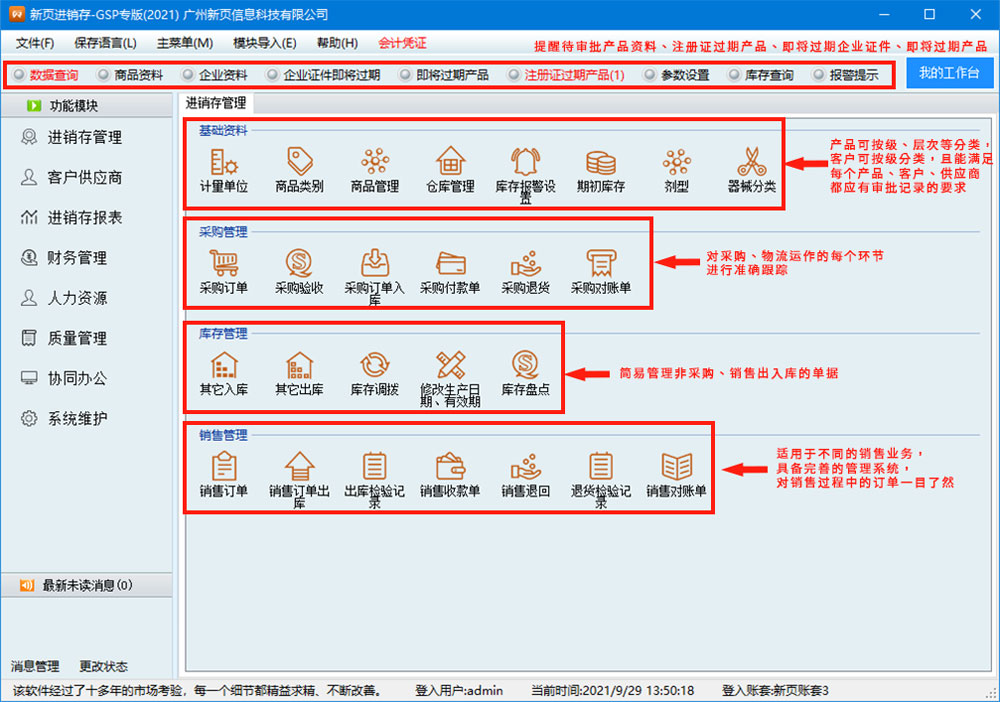Click the 最新未读消息 panel header
Viewport: 1000px width, 702px height.
pyautogui.click(x=88, y=585)
